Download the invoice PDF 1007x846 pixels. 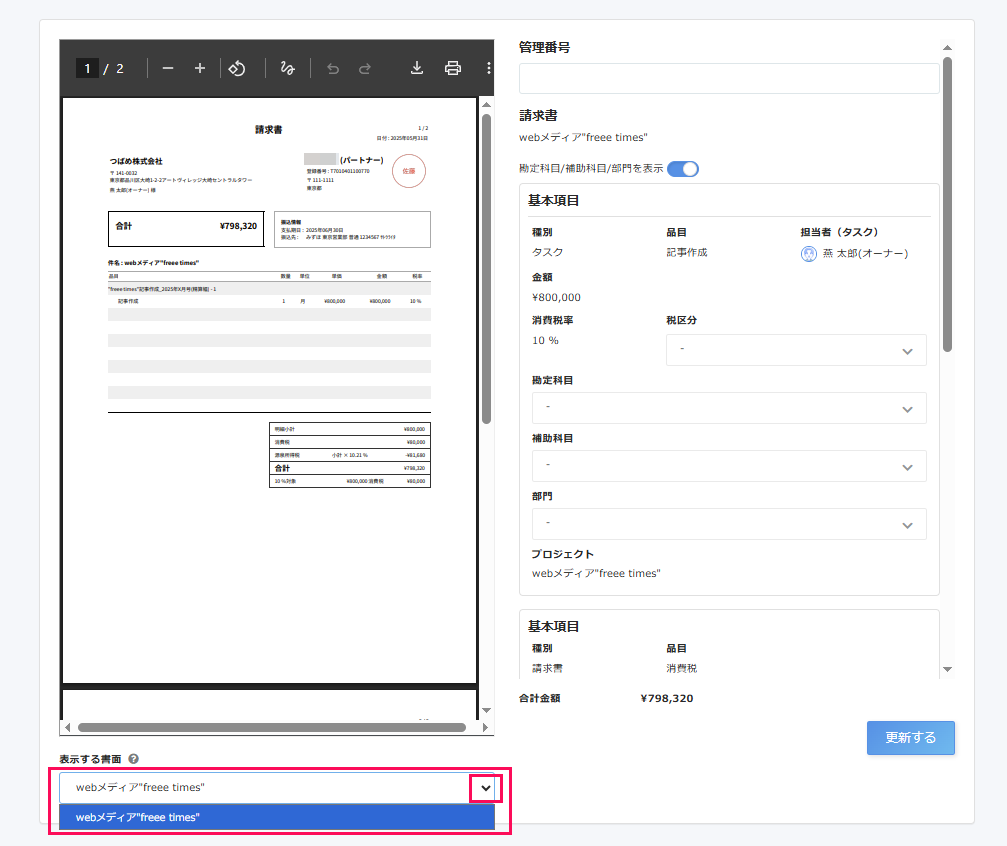[x=416, y=68]
